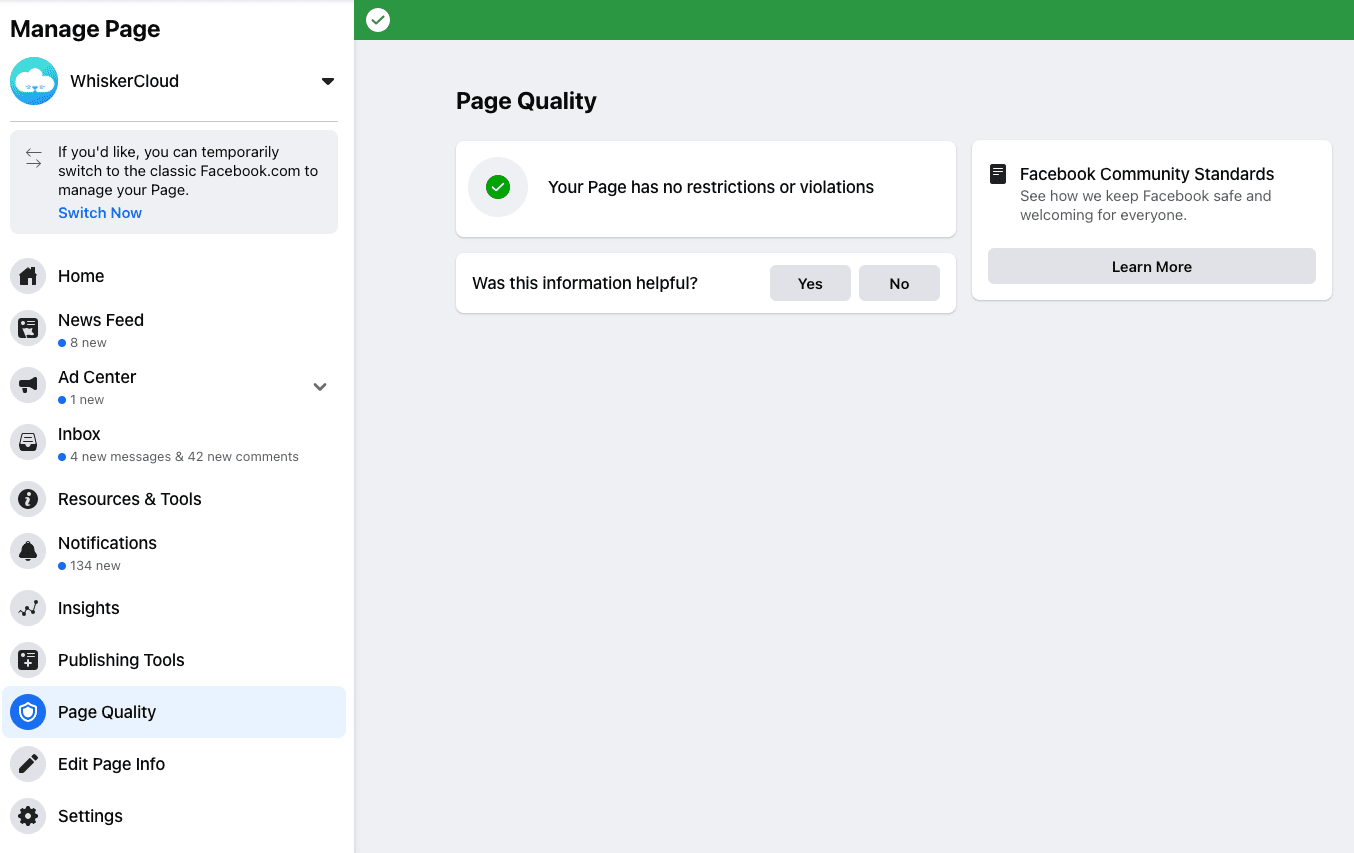Click the Ad Center megaphone icon
This screenshot has height=853, width=1354.
click(28, 385)
